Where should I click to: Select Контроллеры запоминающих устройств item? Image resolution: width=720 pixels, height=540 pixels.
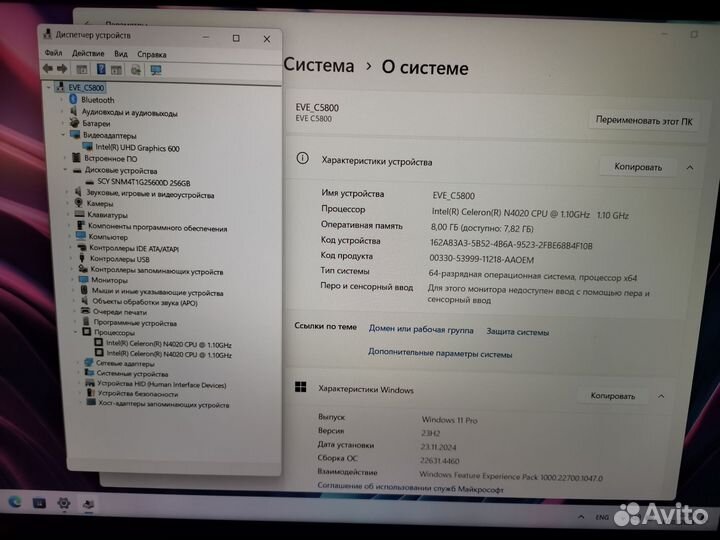pyautogui.click(x=157, y=271)
